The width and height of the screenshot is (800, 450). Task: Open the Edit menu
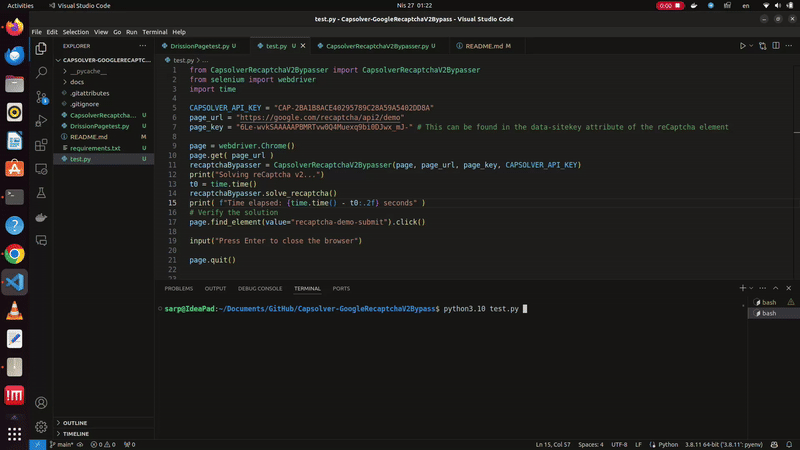(x=52, y=32)
